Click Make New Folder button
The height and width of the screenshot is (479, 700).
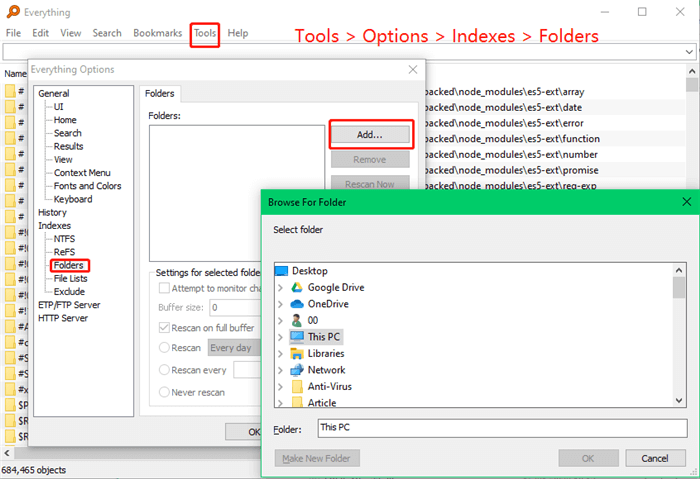(317, 458)
